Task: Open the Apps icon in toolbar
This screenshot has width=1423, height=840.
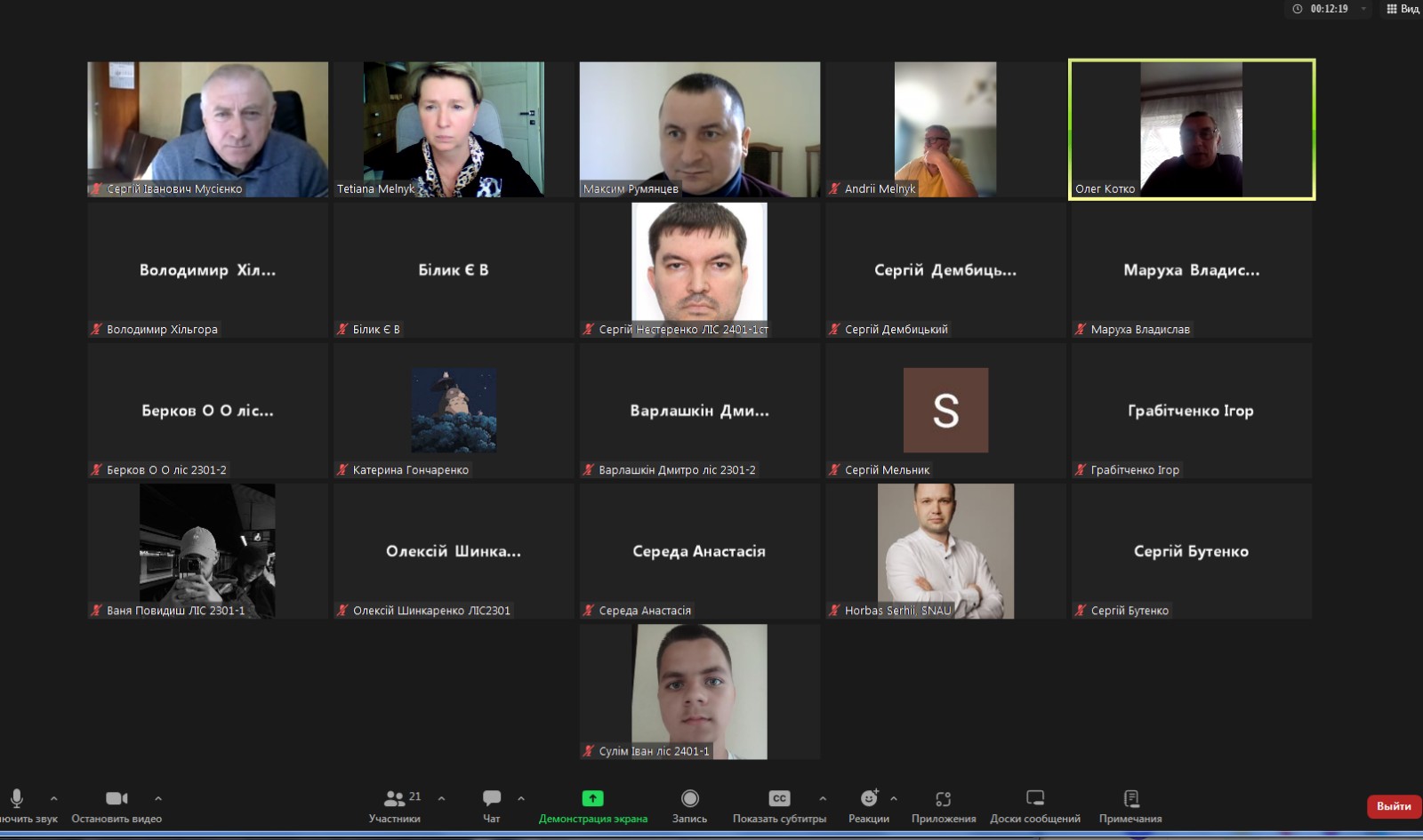Action: point(944,798)
